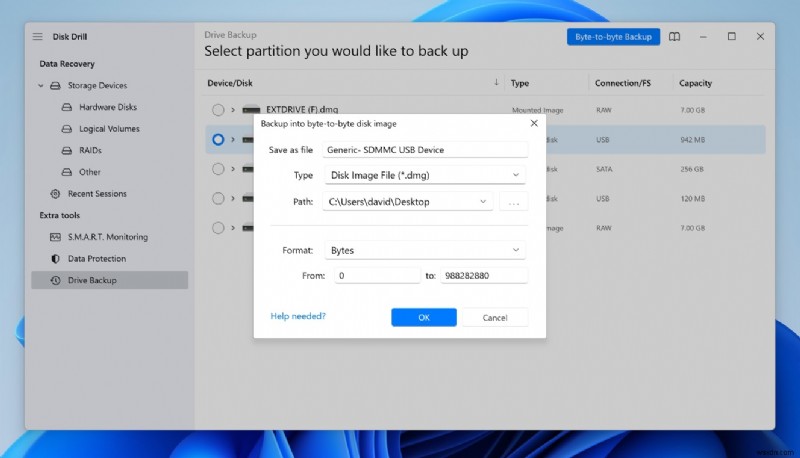800x458 pixels.
Task: Click the Data Protection shield icon
Action: click(55, 259)
